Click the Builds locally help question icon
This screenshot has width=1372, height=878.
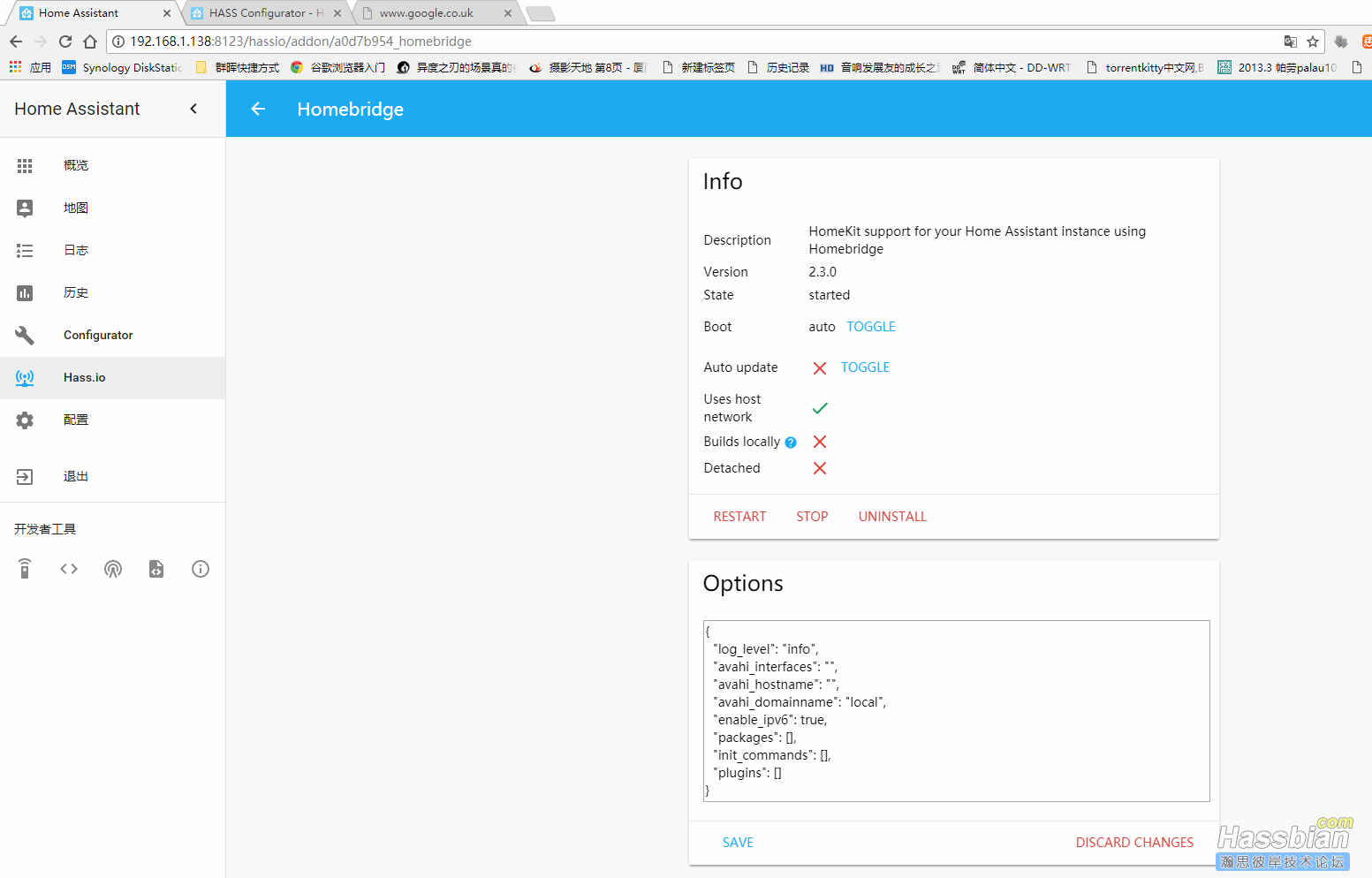click(x=791, y=443)
